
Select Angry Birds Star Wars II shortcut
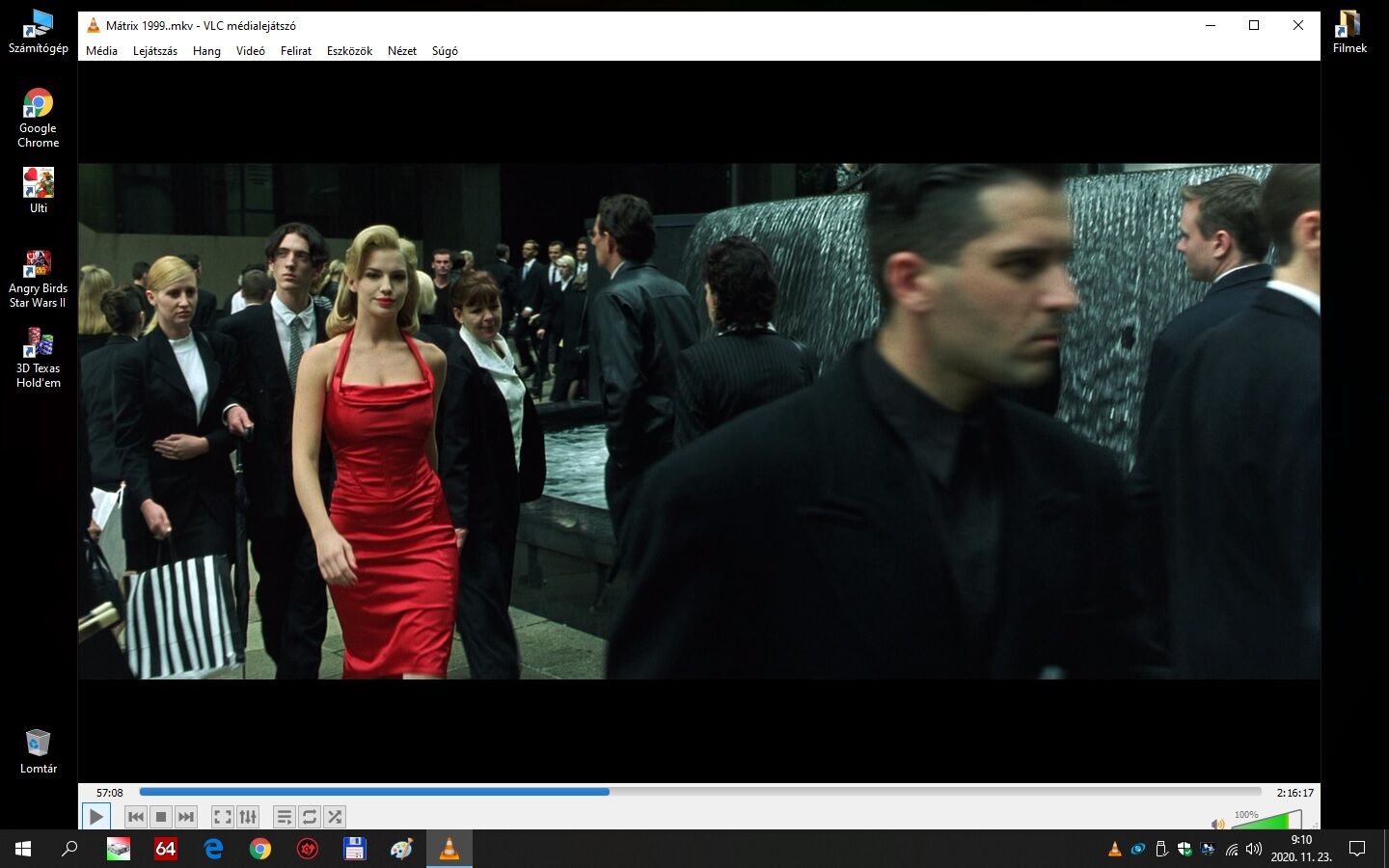(39, 278)
